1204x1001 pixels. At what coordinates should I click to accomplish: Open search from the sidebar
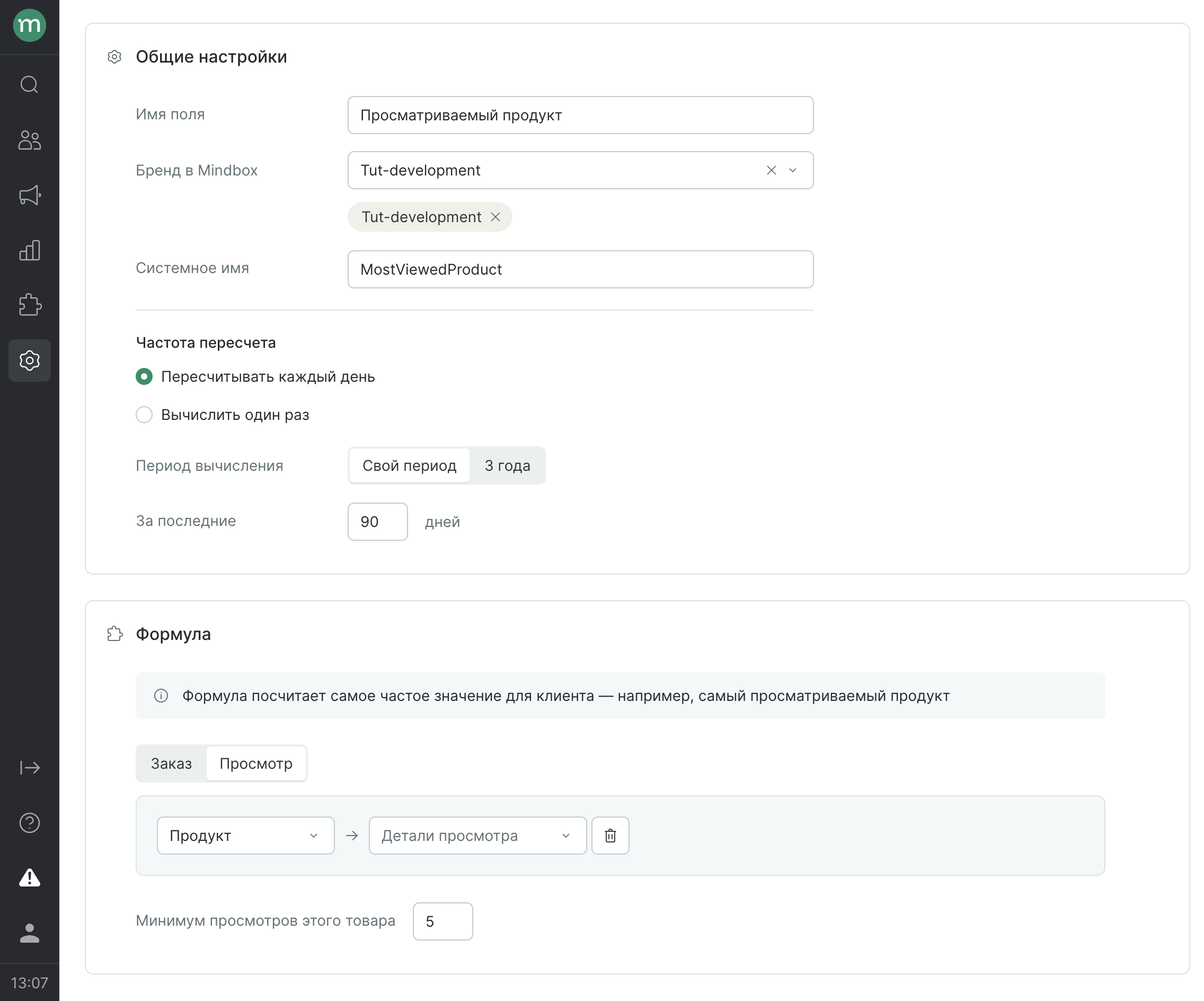[29, 84]
